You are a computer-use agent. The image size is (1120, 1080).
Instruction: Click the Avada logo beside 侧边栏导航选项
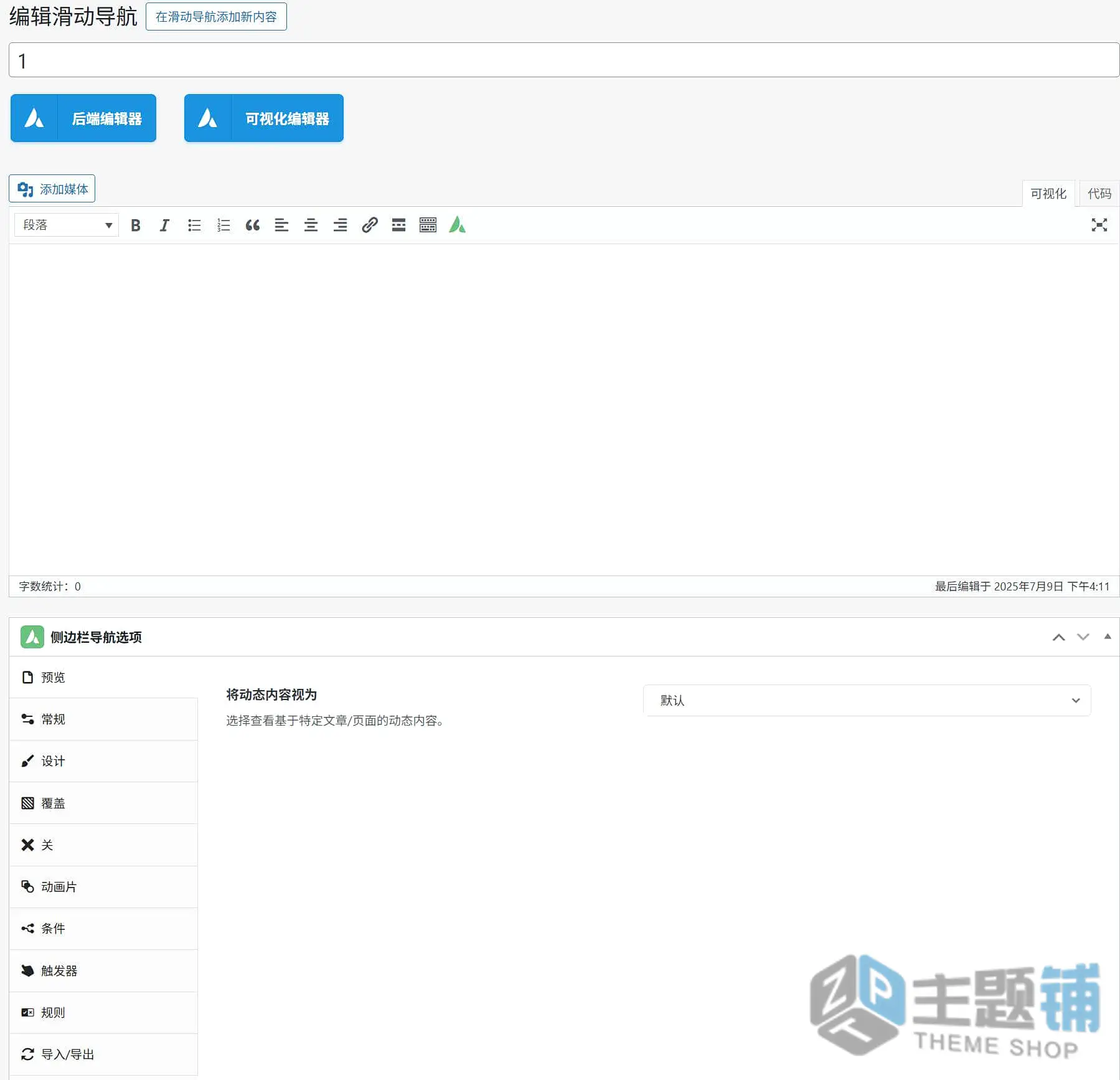(32, 637)
